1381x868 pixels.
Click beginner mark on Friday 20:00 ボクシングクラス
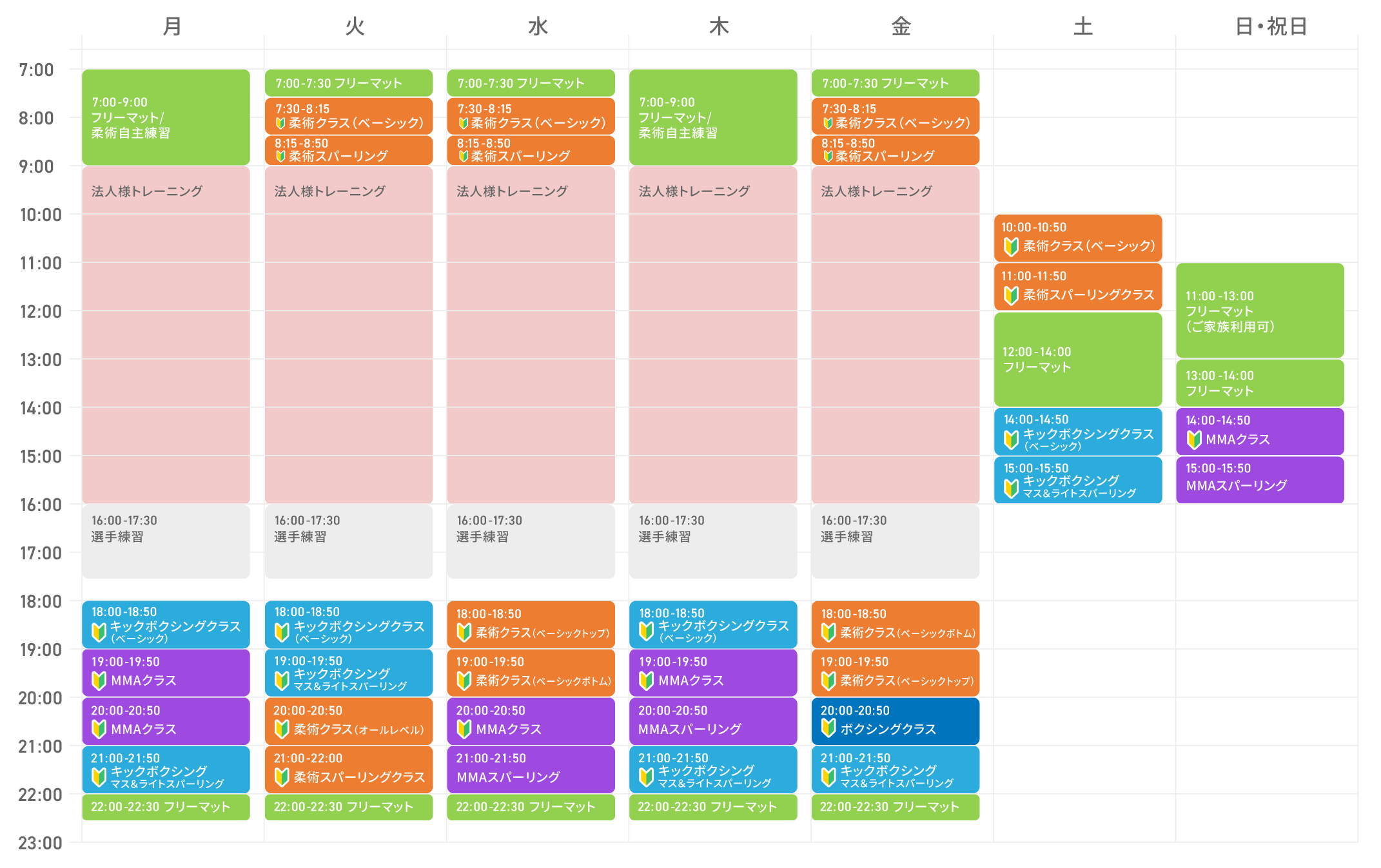tap(828, 728)
